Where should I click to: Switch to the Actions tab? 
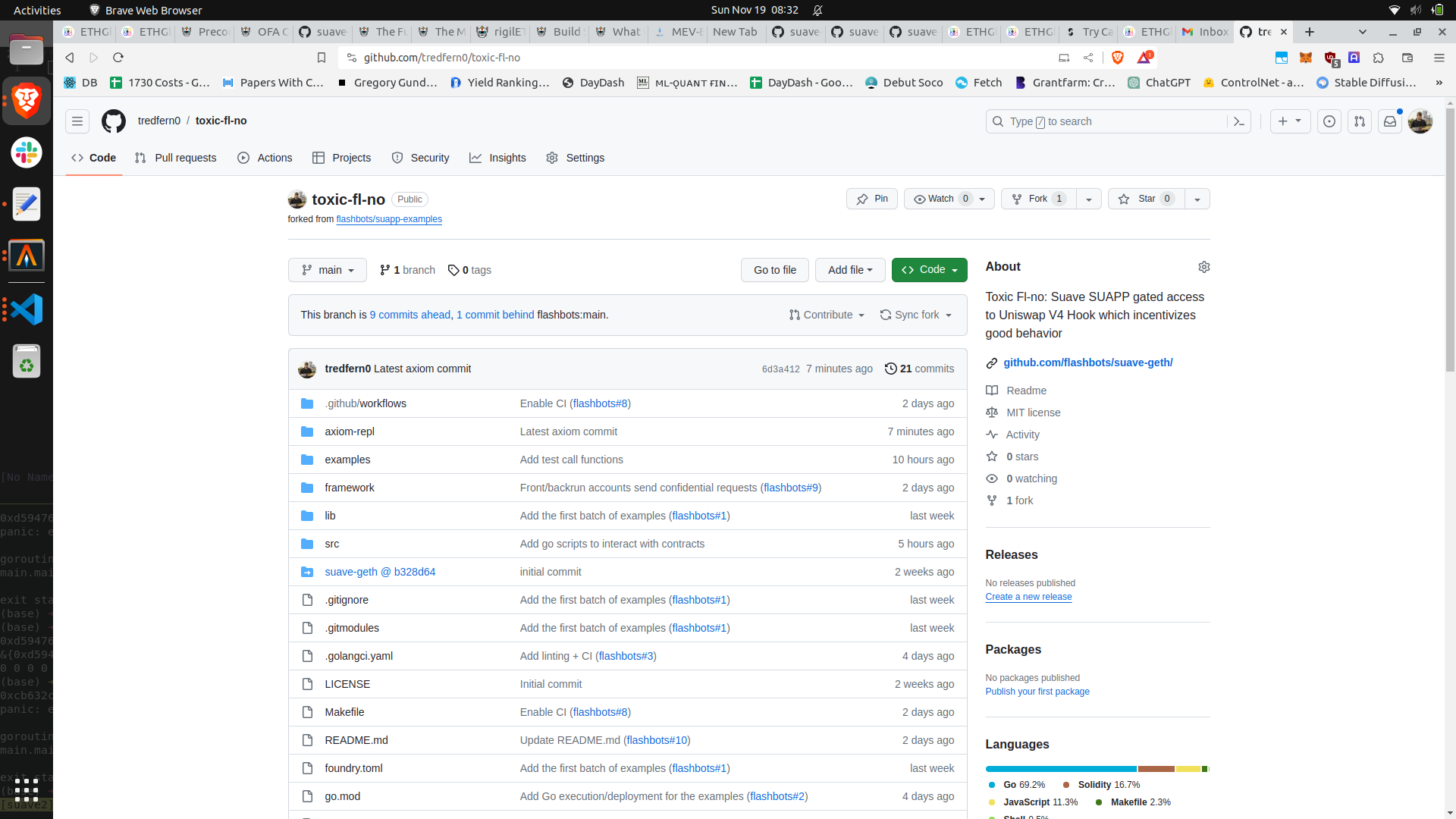pos(265,158)
